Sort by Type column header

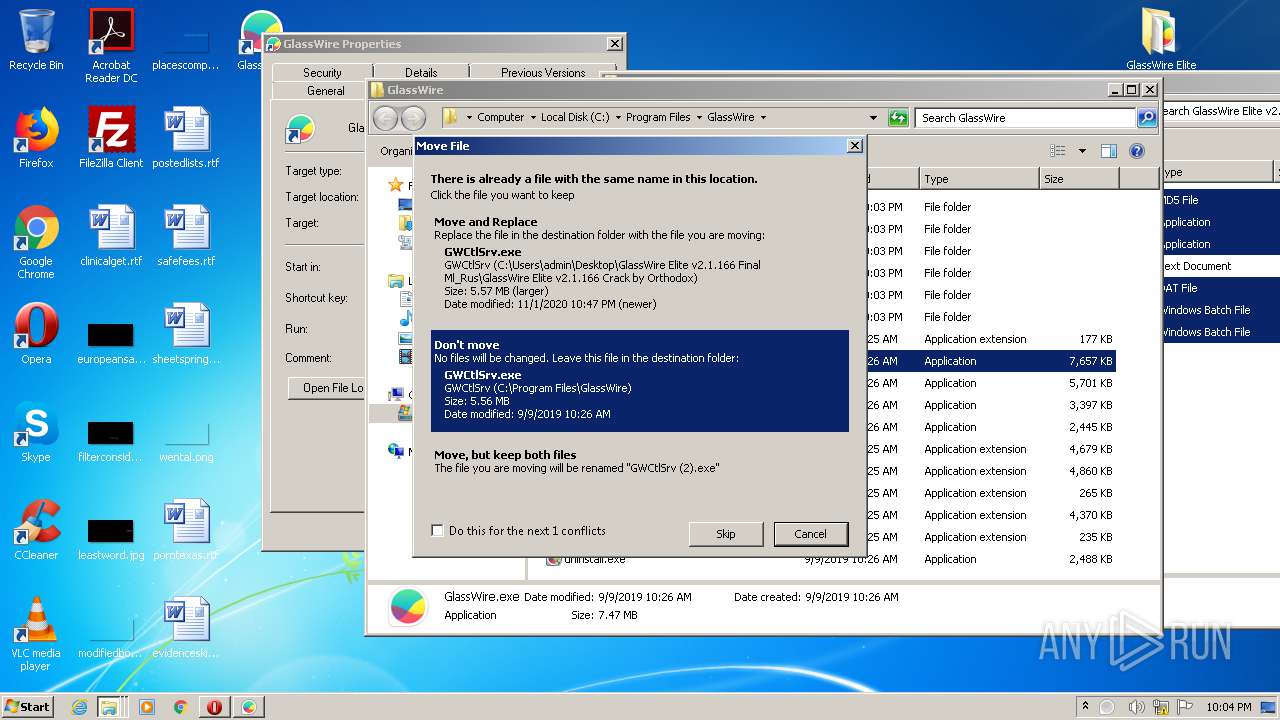979,179
